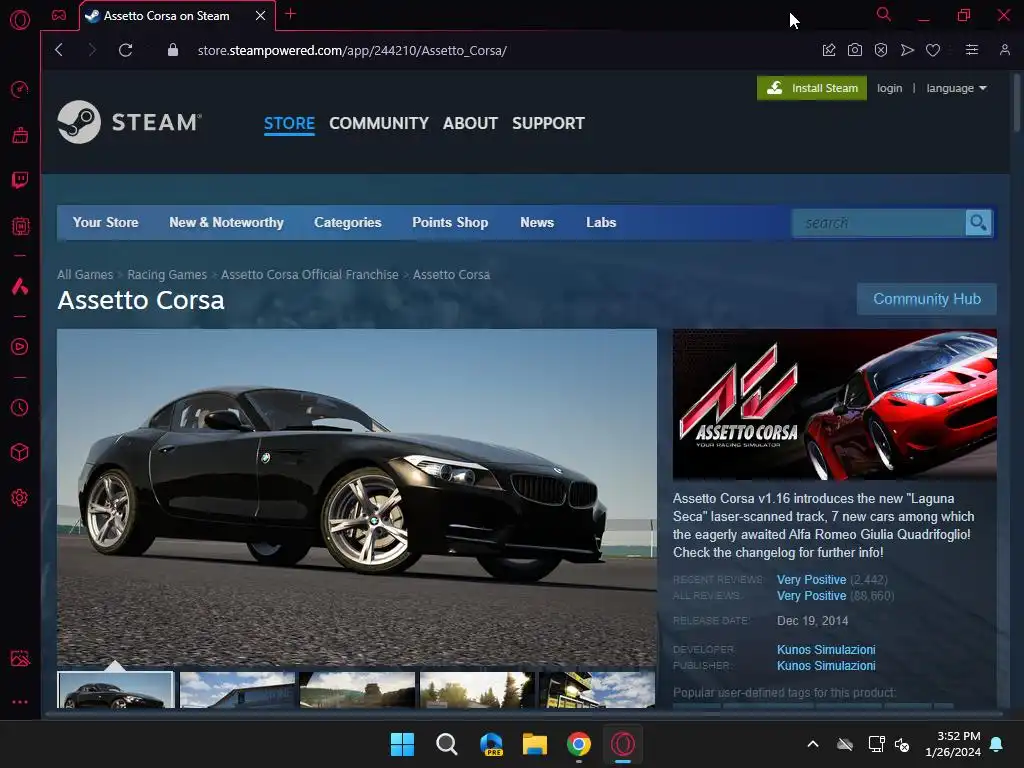Click recent reviews Very Positive link

click(811, 580)
